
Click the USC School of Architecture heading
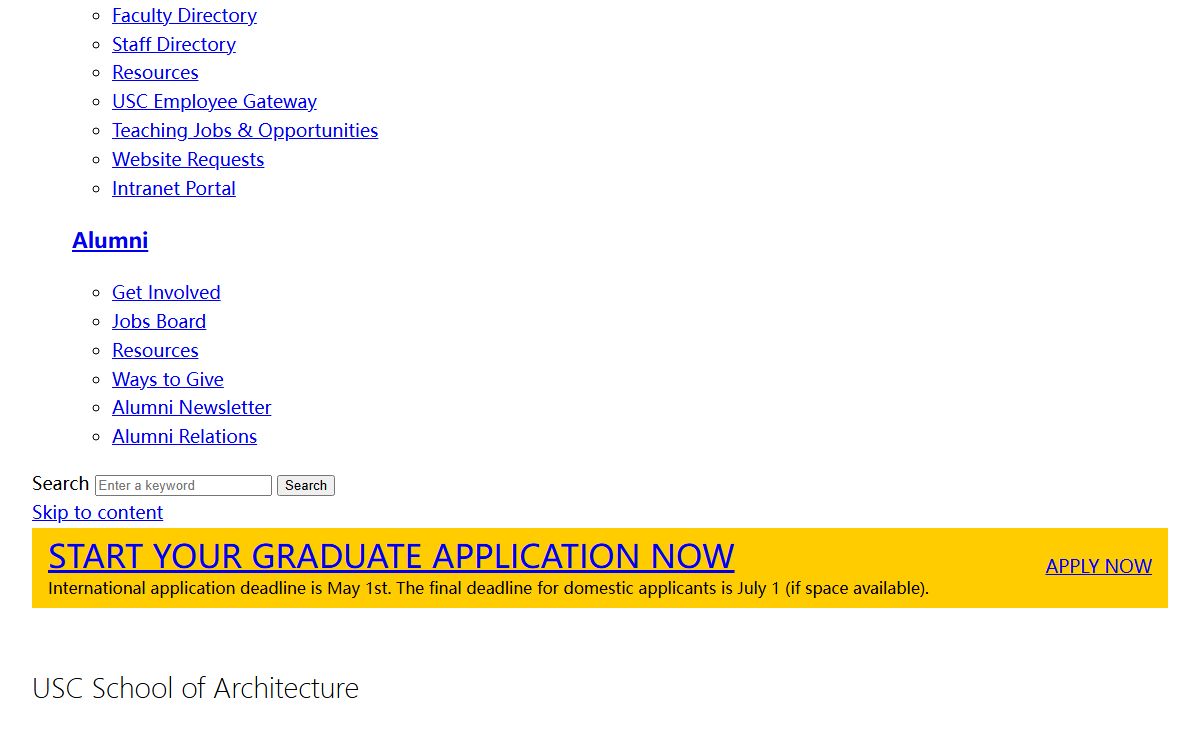coord(195,688)
